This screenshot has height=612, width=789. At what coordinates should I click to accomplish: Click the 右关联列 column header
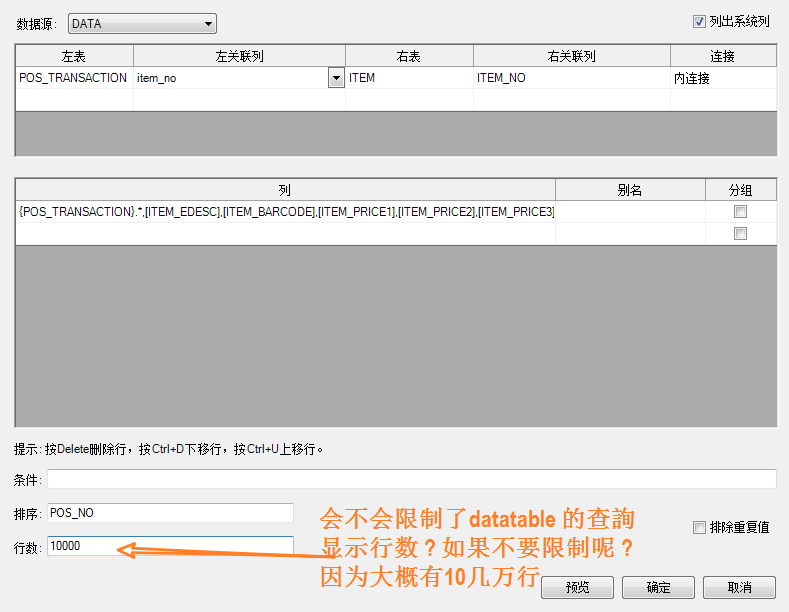(x=572, y=56)
